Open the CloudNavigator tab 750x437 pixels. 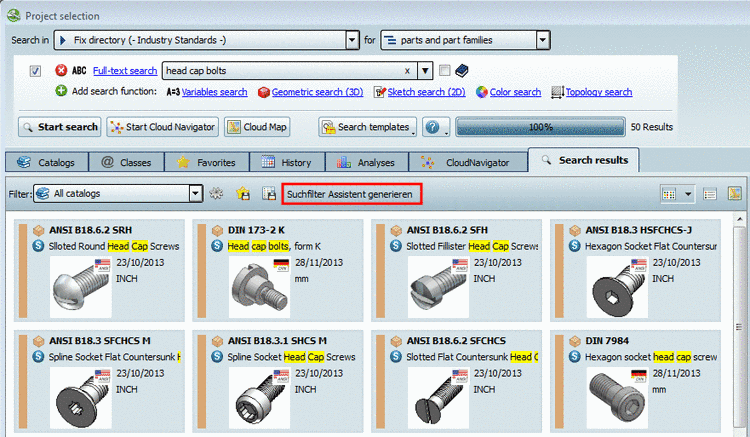[x=468, y=163]
